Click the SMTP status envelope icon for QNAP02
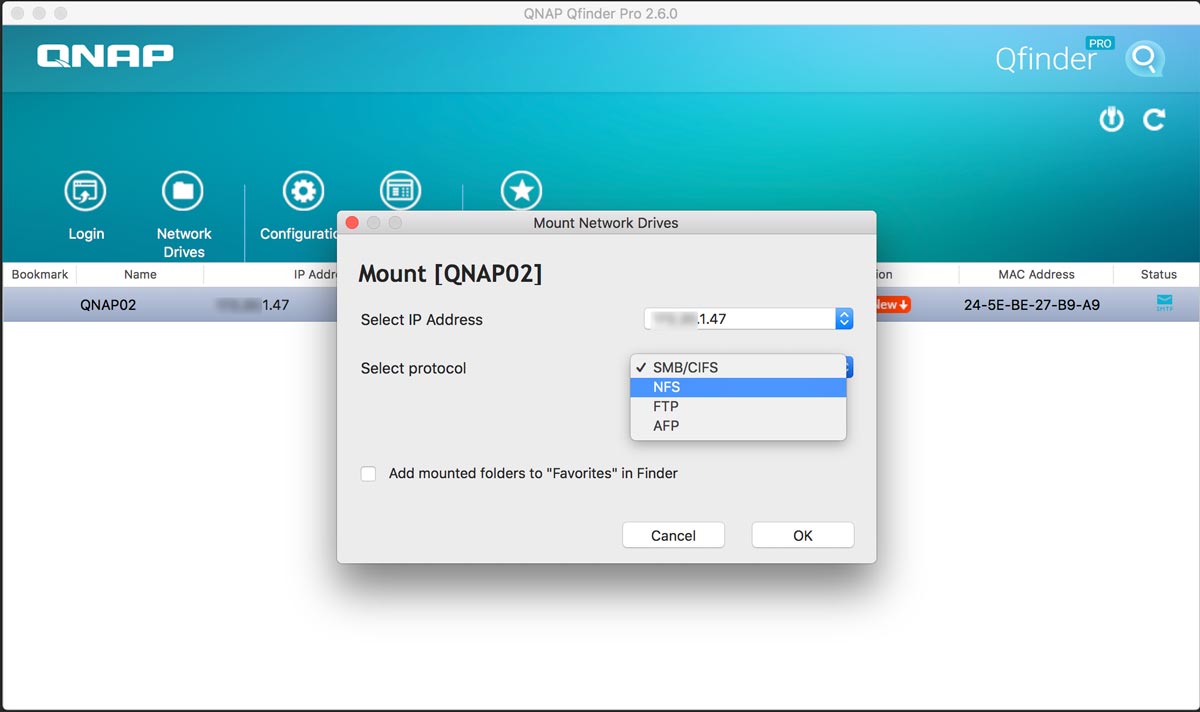The height and width of the screenshot is (712, 1200). [x=1164, y=303]
